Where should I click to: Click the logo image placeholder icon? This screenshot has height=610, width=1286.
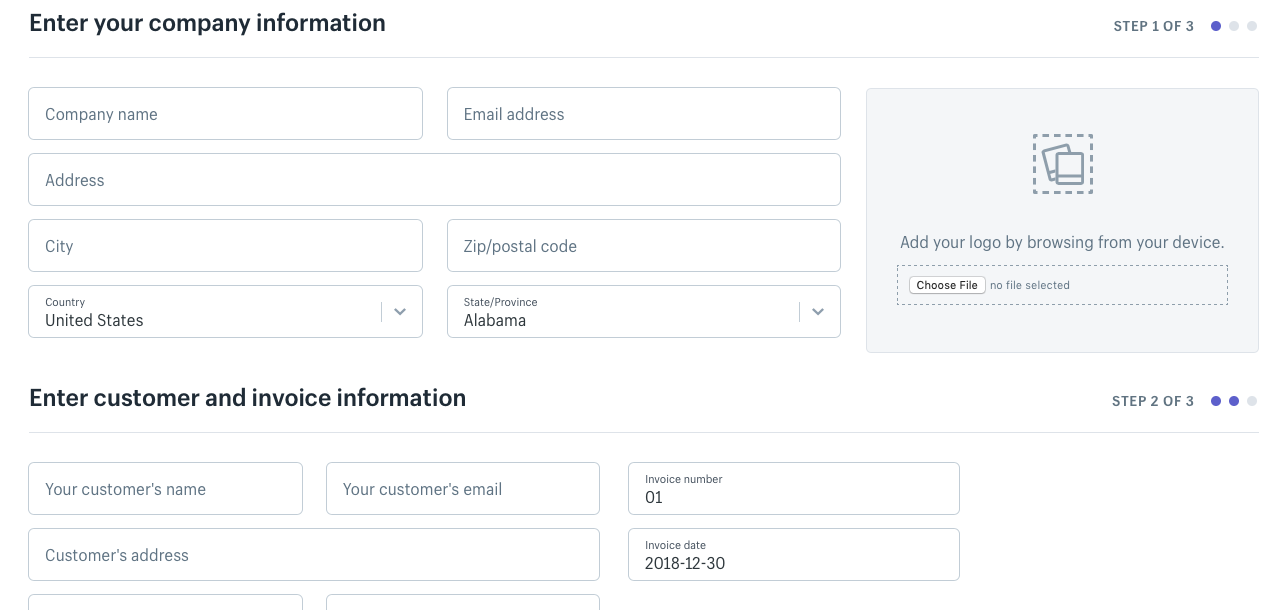pos(1062,164)
